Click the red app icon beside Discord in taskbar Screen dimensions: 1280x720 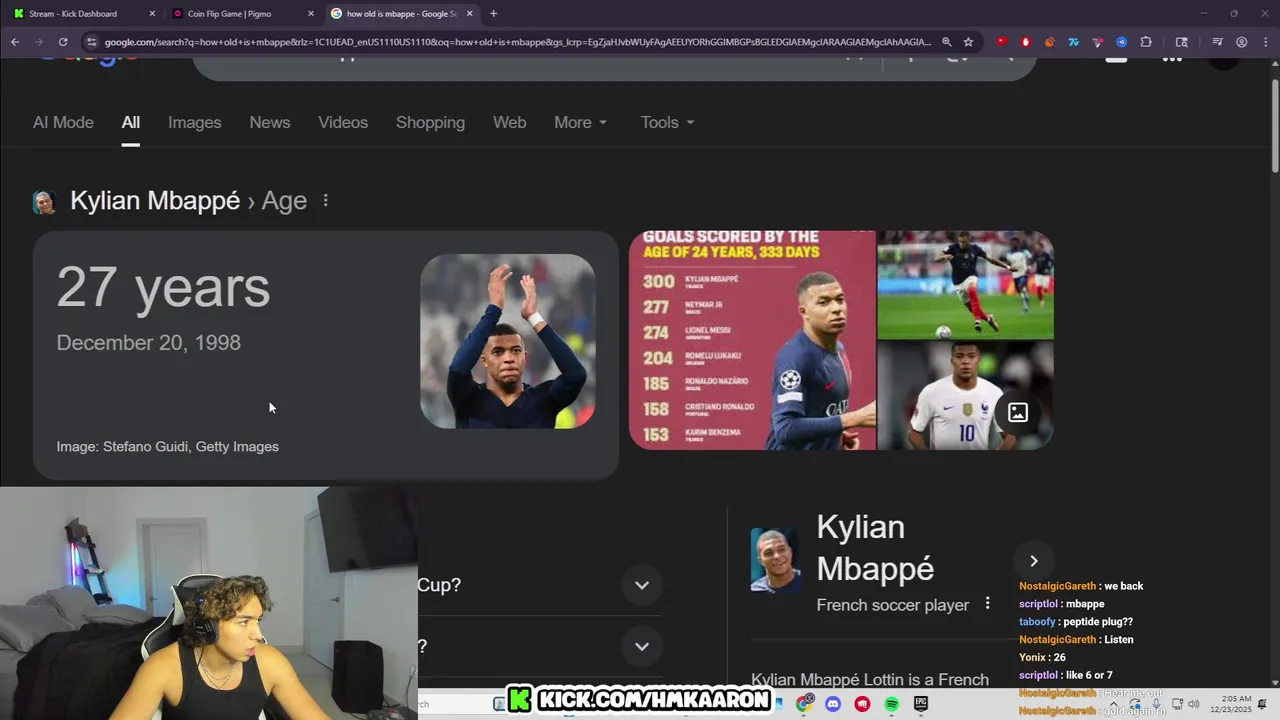pos(862,704)
